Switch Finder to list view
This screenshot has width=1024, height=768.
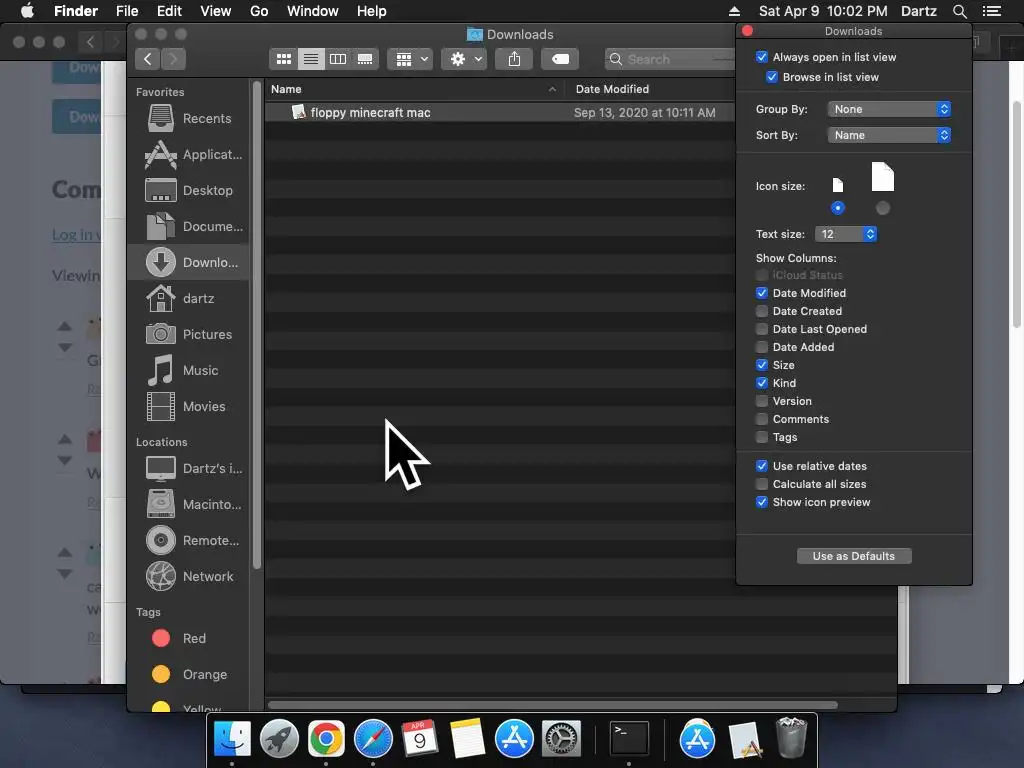click(x=311, y=59)
